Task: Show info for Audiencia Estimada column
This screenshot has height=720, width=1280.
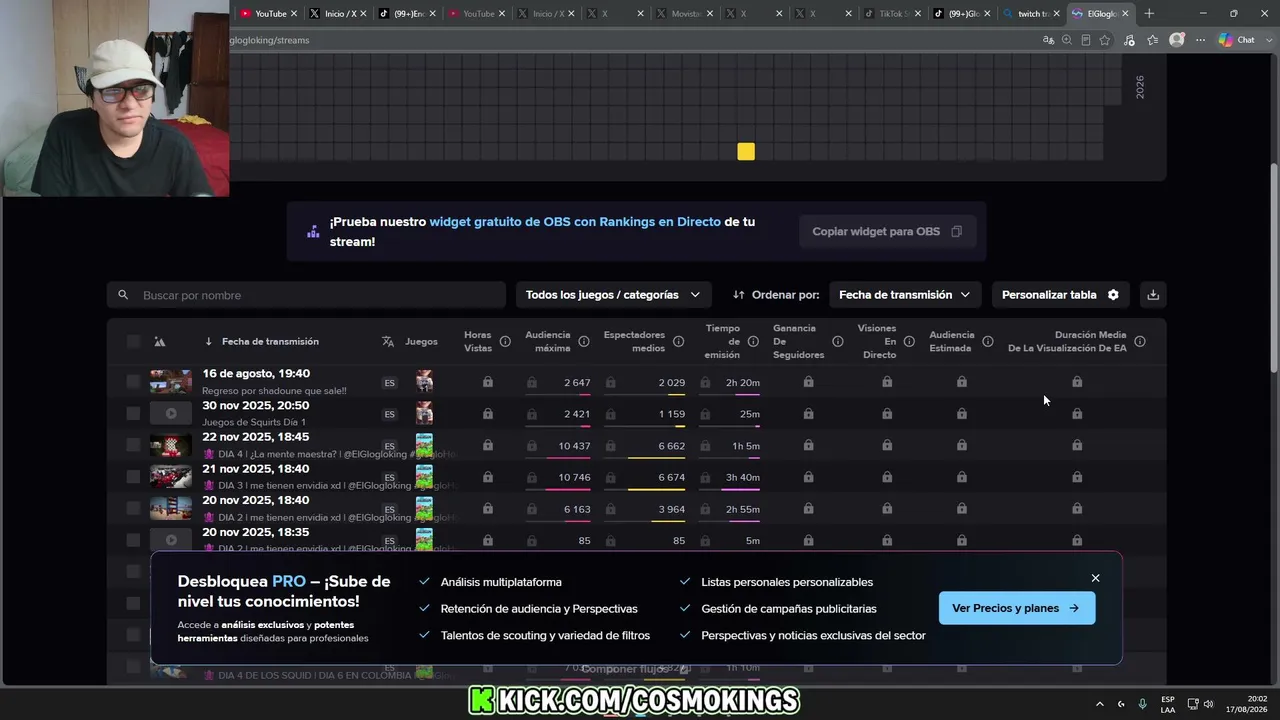Action: [x=987, y=342]
